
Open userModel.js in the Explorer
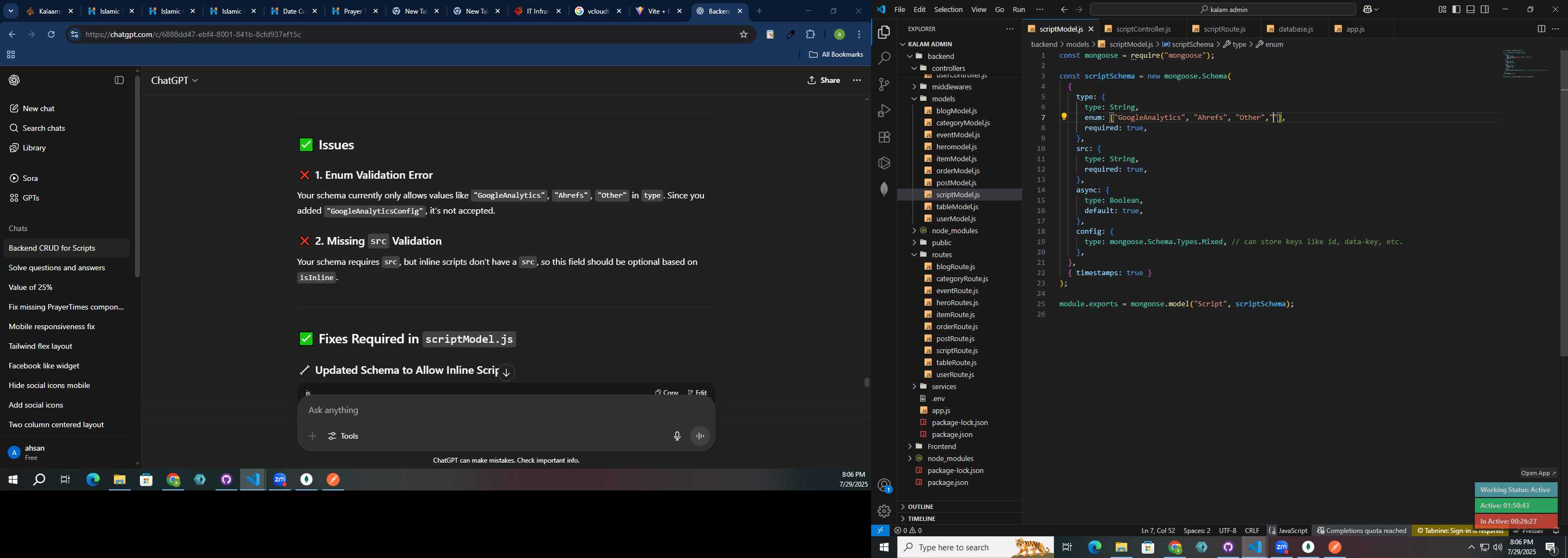pos(955,219)
